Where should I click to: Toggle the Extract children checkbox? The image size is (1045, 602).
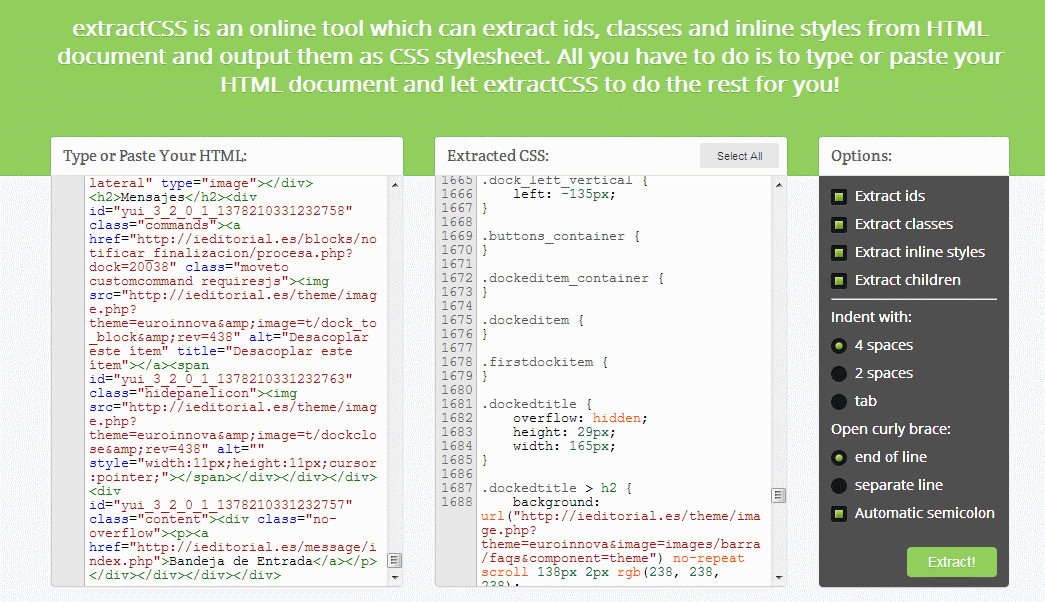(839, 280)
